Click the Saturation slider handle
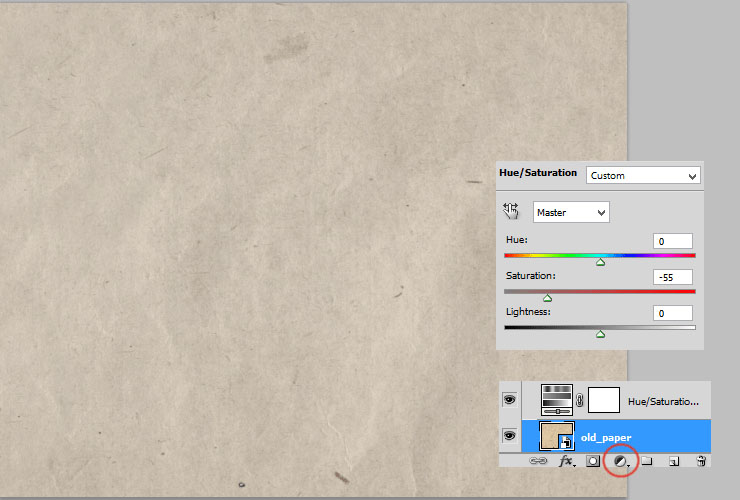Image resolution: width=740 pixels, height=500 pixels. 547,297
